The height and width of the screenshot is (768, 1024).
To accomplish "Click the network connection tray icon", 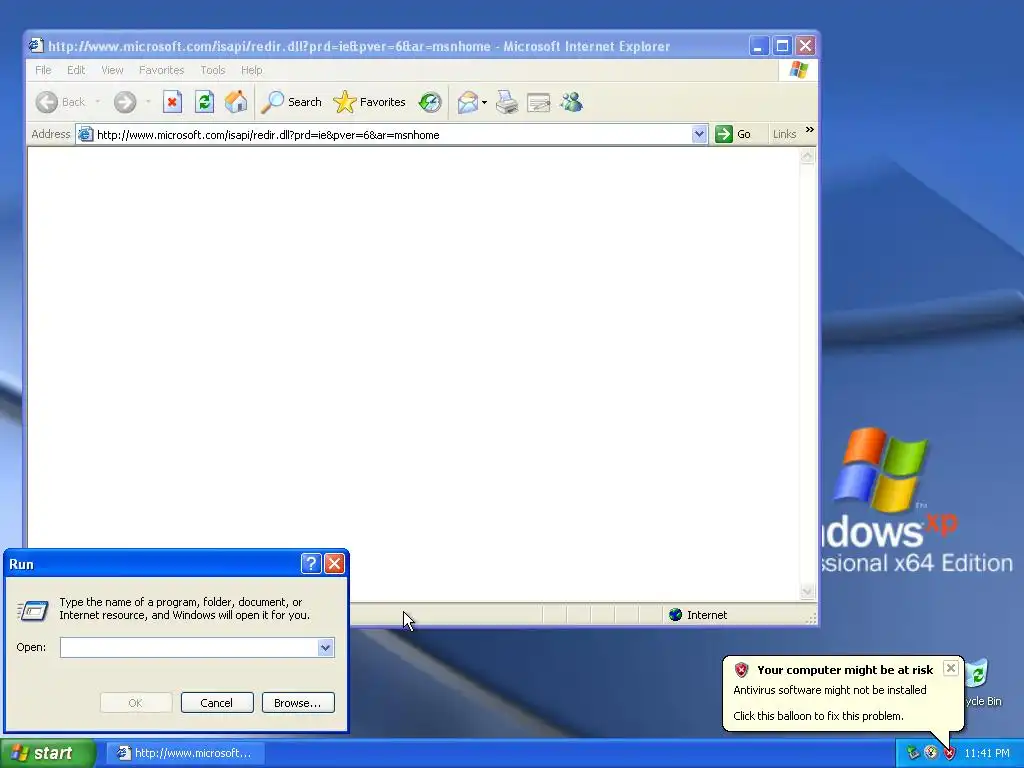I will pos(913,753).
